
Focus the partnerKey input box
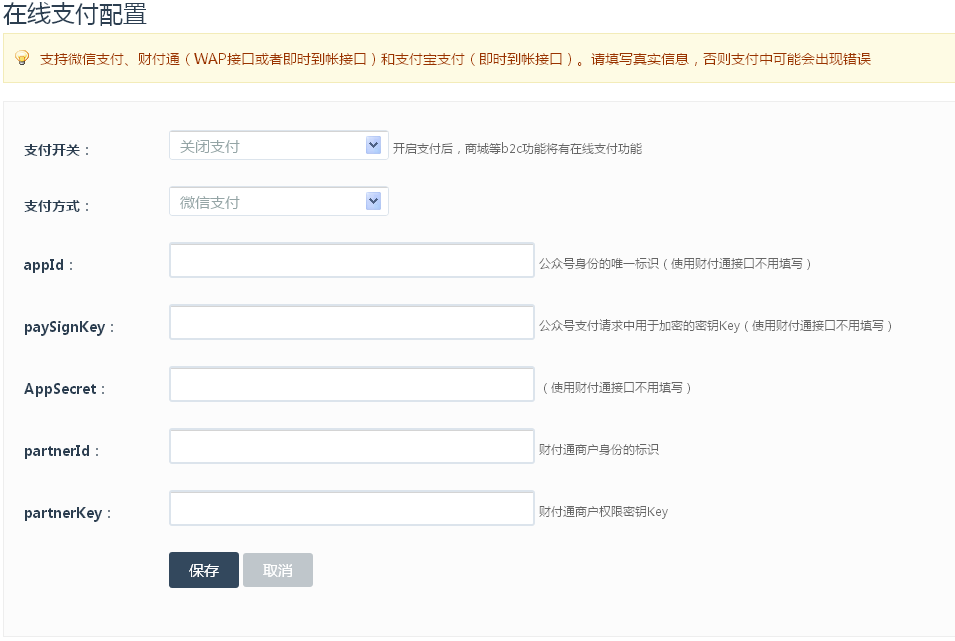coord(352,509)
